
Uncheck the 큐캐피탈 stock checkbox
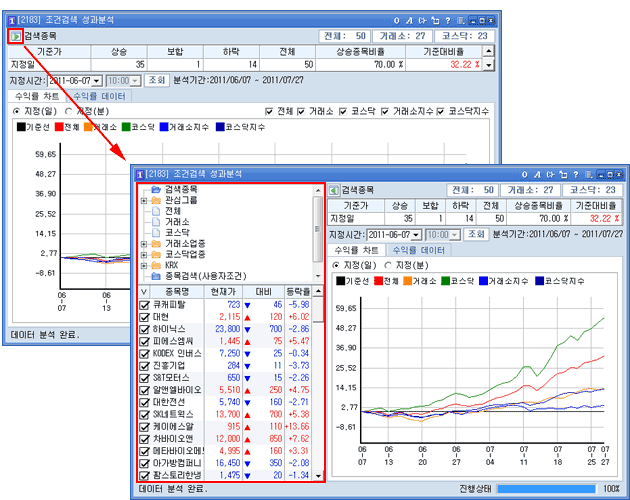145,304
